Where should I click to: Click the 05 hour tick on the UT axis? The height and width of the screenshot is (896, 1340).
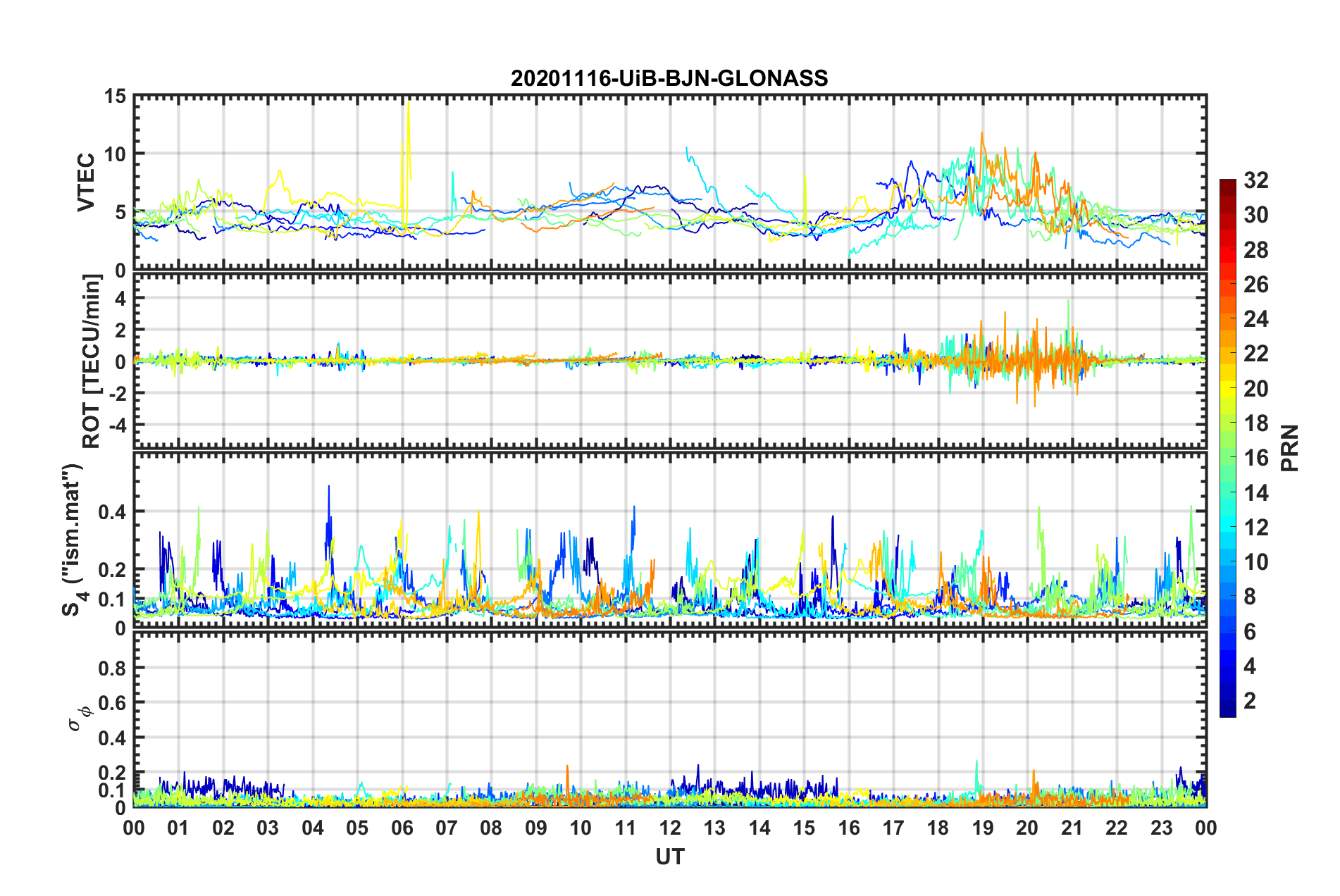[357, 828]
